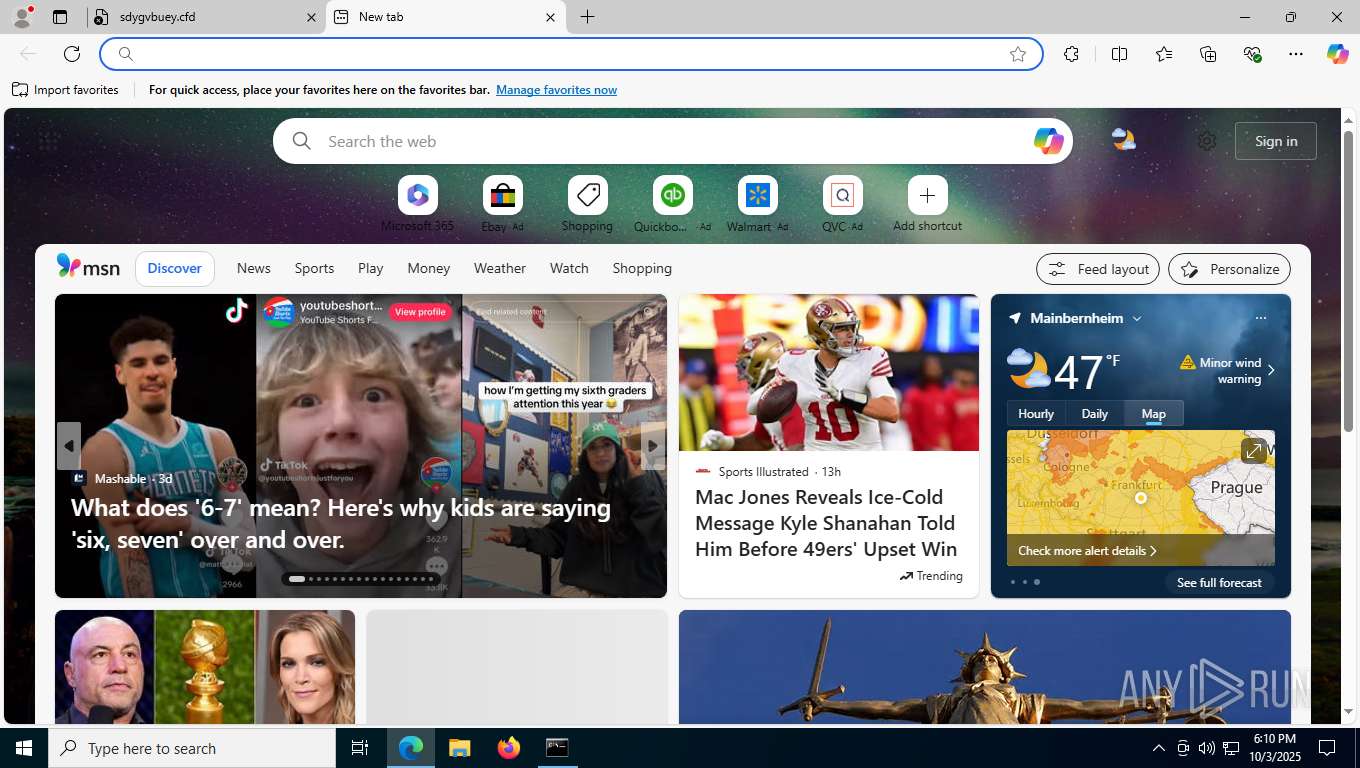1360x768 pixels.
Task: Open weather card more options ellipsis
Action: tap(1260, 318)
